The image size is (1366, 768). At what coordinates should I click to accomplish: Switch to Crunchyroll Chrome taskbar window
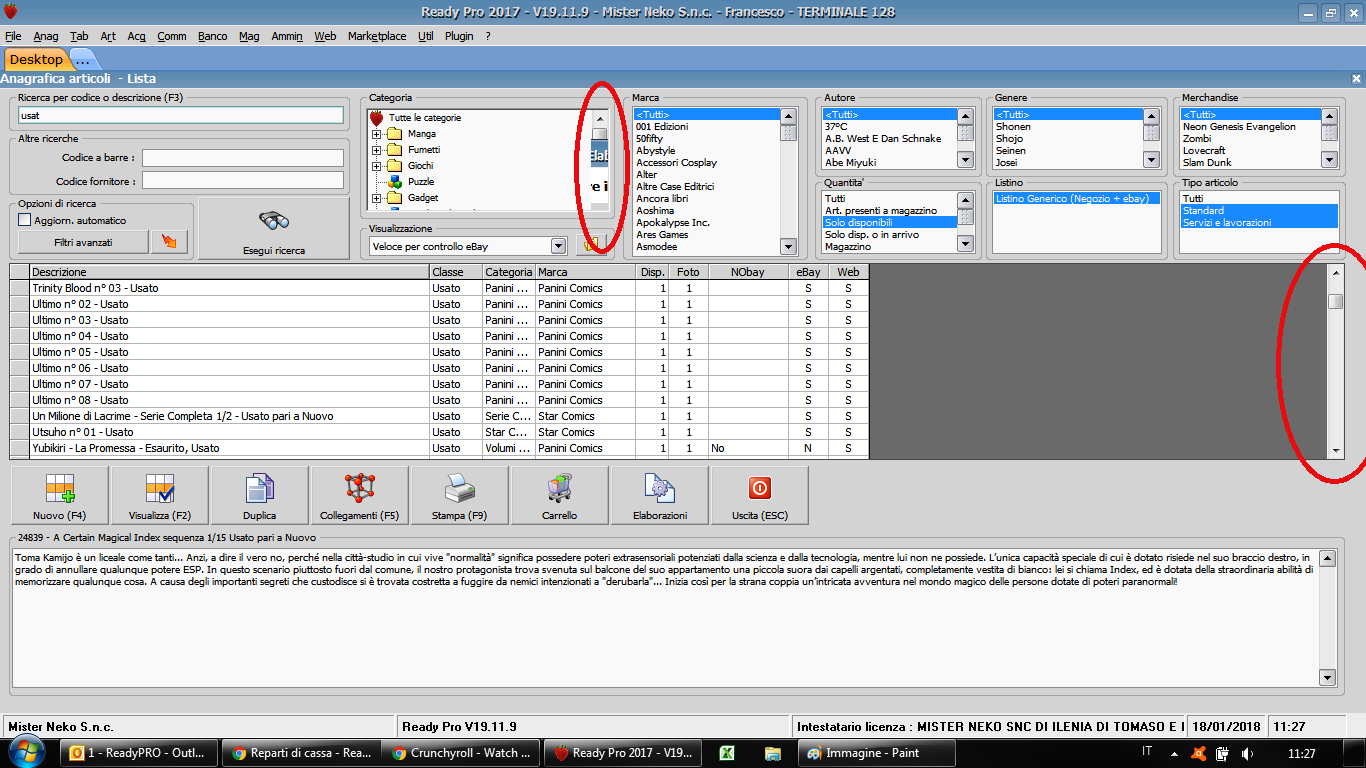(462, 753)
